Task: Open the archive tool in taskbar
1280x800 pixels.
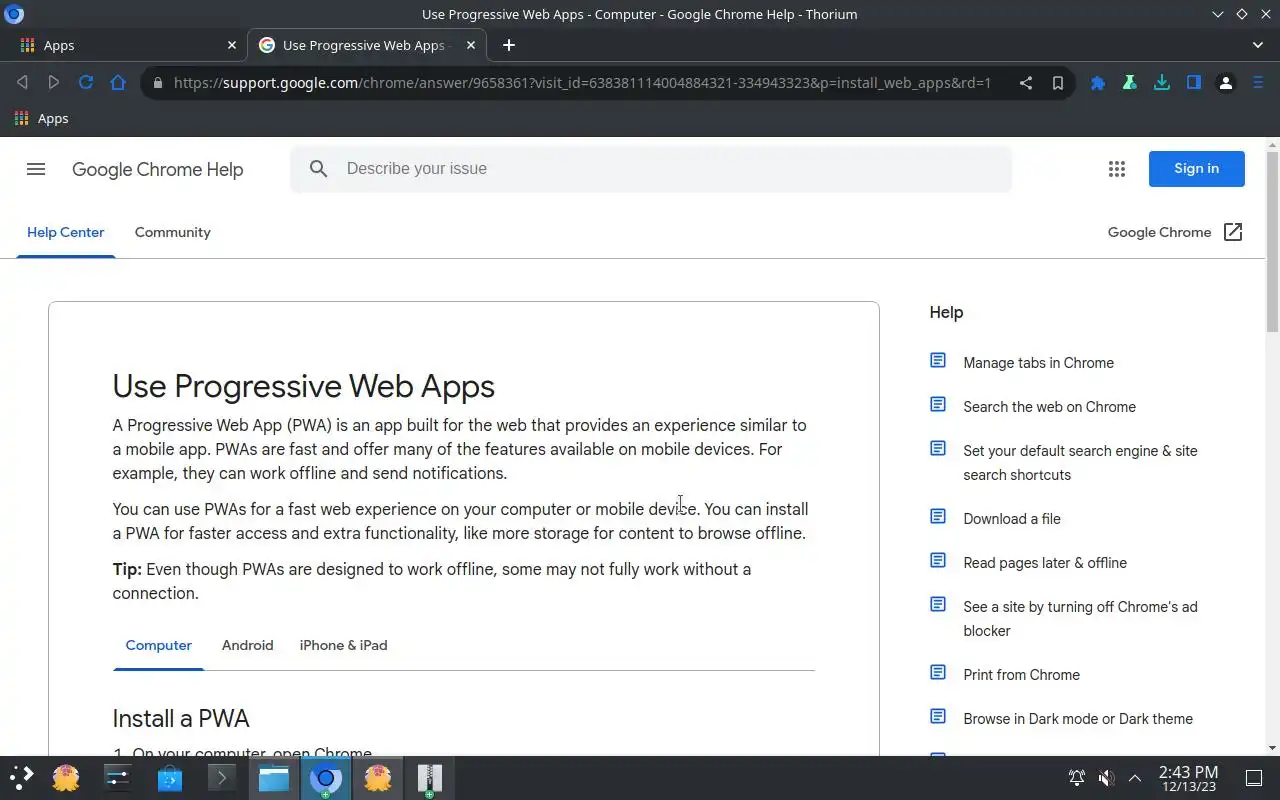Action: click(x=430, y=777)
